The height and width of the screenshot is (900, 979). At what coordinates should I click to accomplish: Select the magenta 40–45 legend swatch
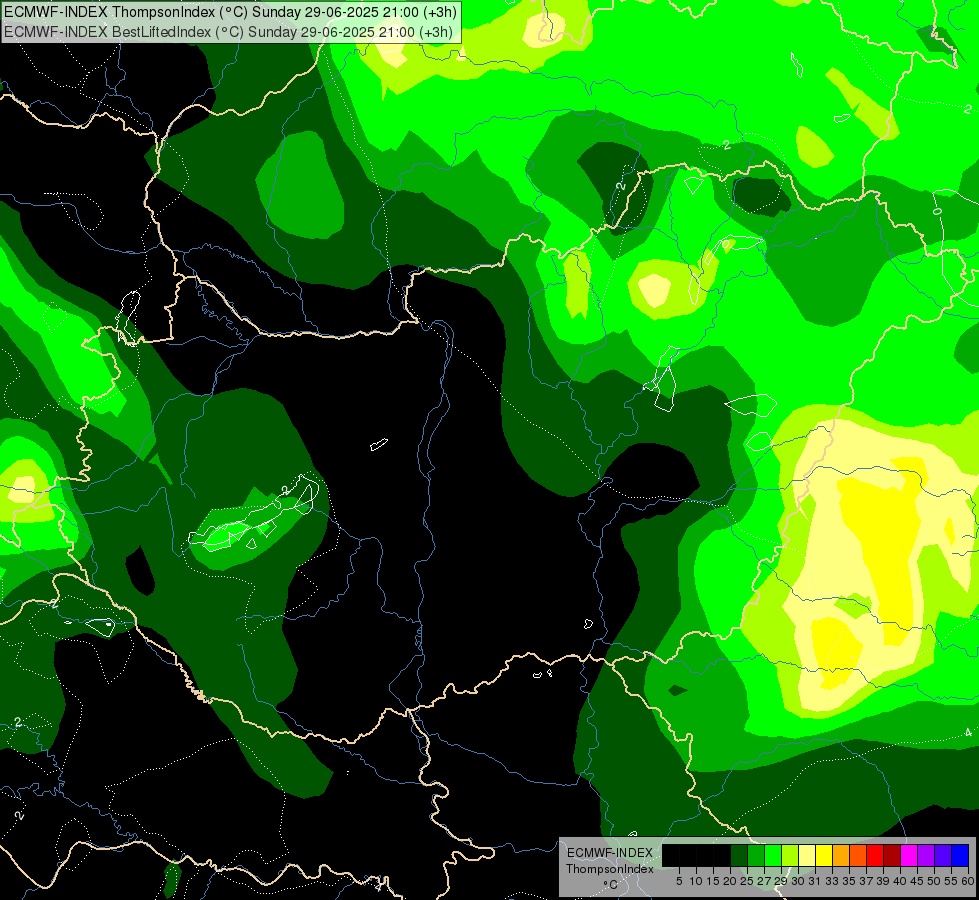(x=909, y=855)
